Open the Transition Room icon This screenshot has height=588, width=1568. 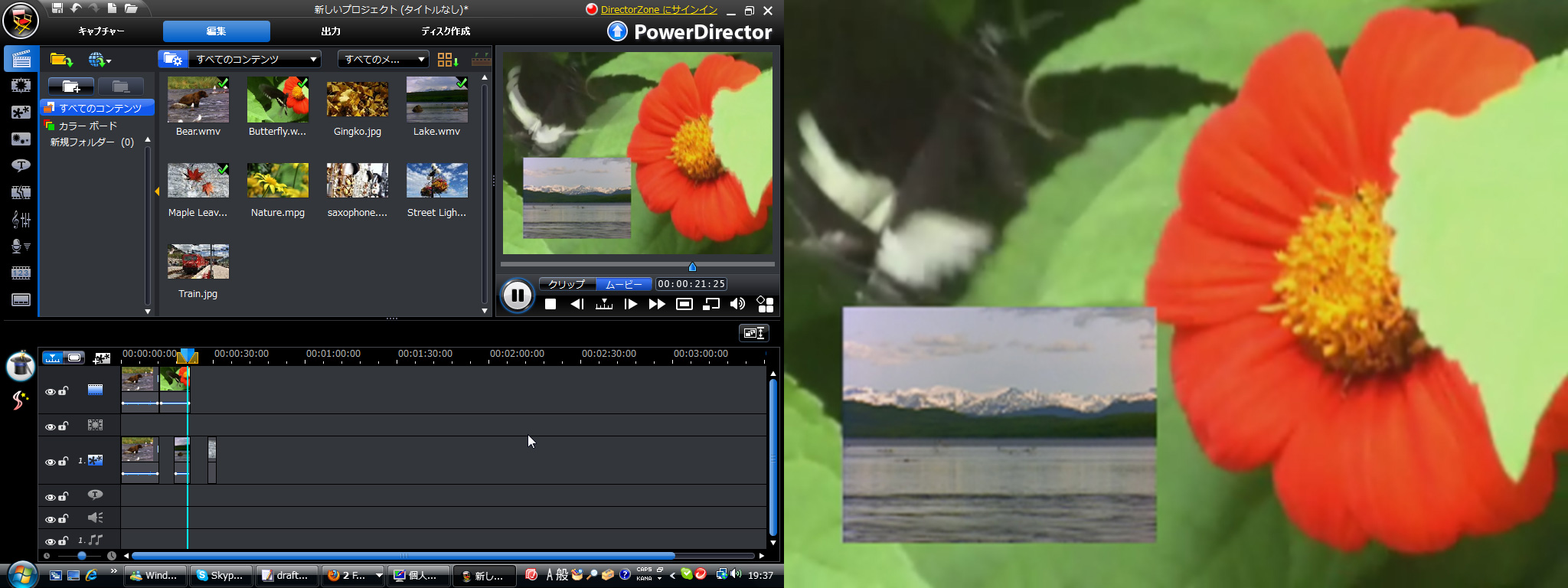pyautogui.click(x=21, y=193)
